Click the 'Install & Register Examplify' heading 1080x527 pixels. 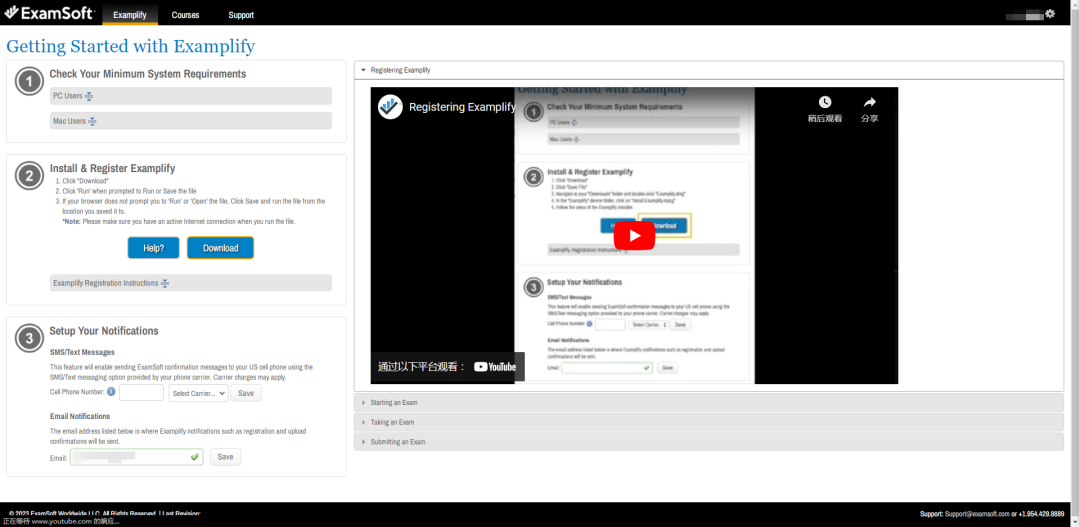click(112, 168)
